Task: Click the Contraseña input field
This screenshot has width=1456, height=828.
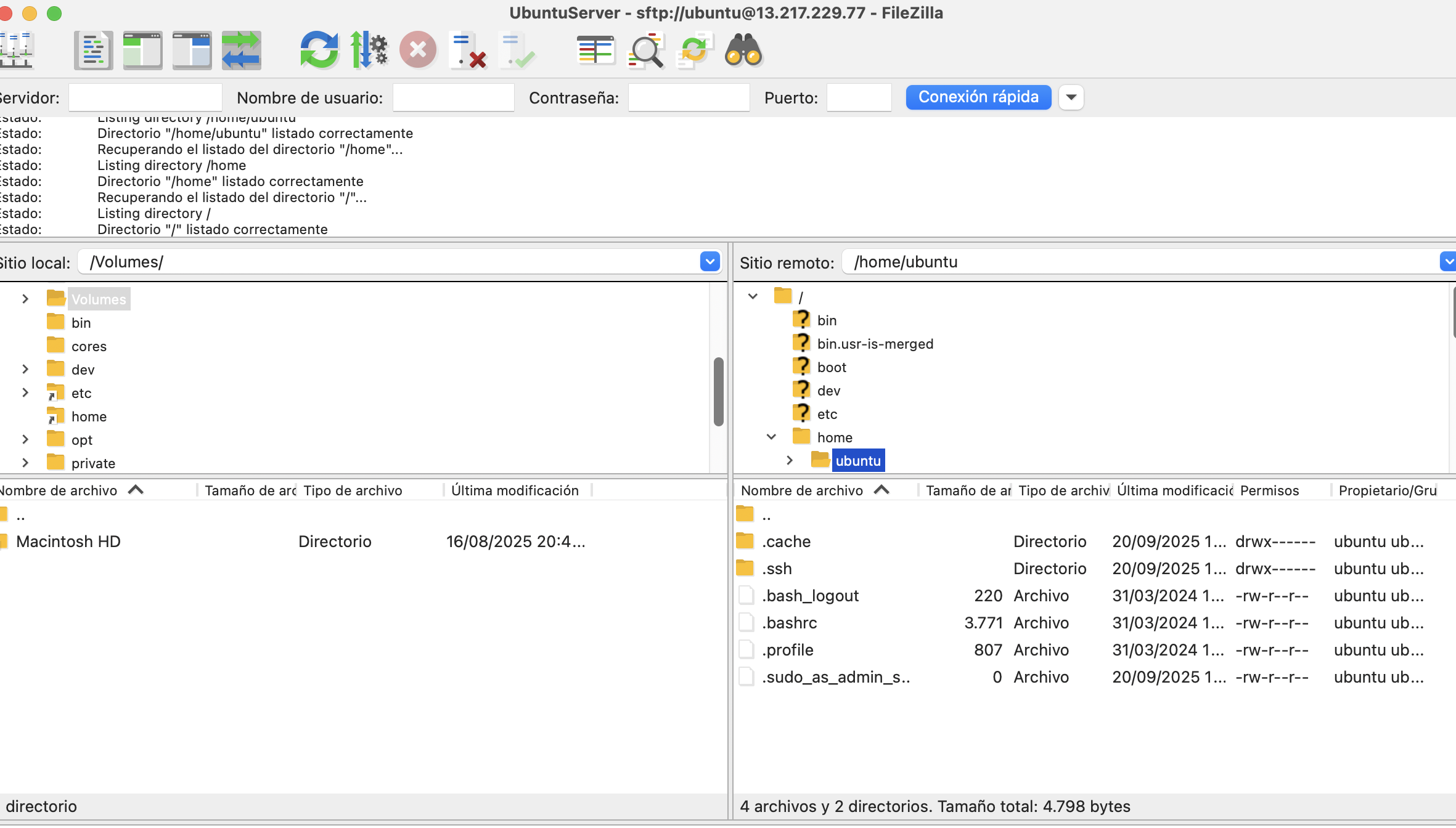Action: click(688, 97)
